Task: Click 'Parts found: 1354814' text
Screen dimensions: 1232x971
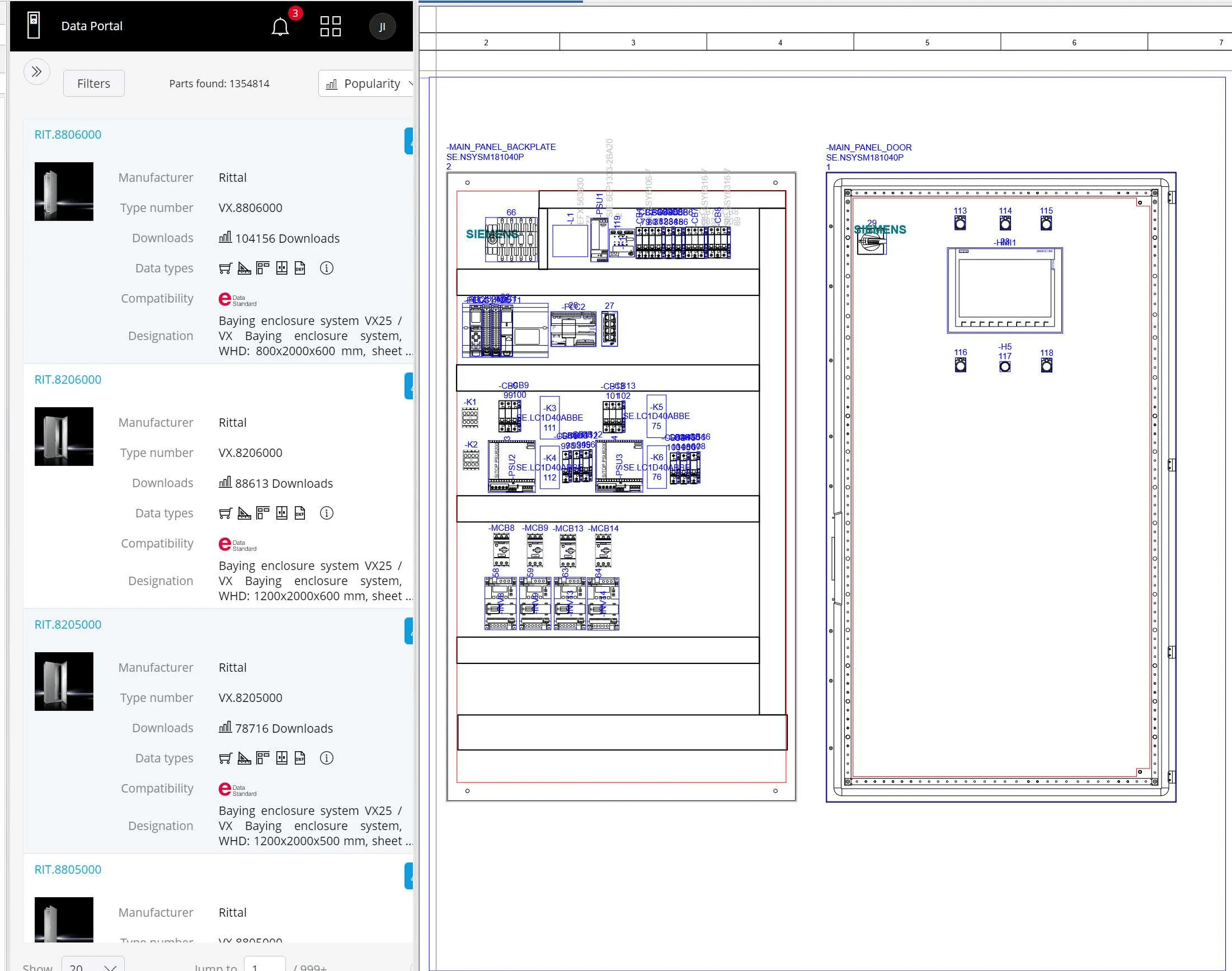Action: (219, 83)
